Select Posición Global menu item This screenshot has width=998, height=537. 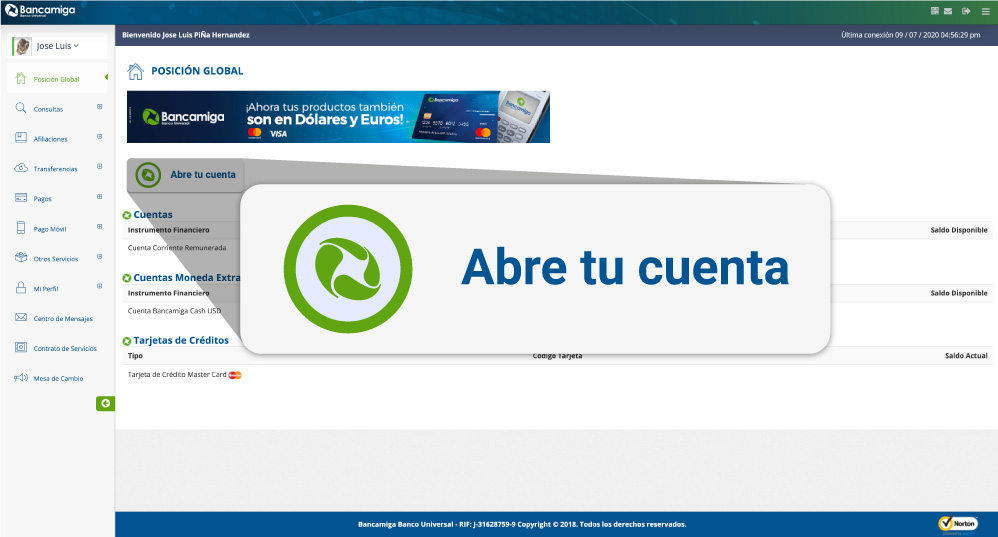(x=57, y=80)
